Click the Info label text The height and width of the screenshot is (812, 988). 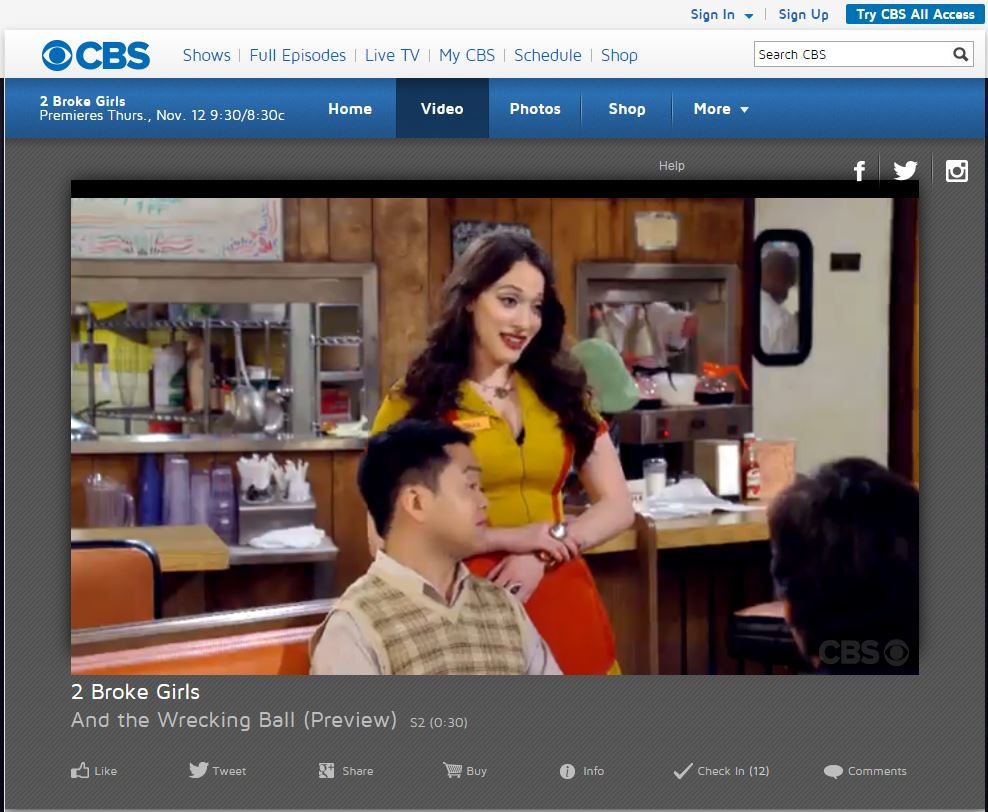click(x=594, y=770)
